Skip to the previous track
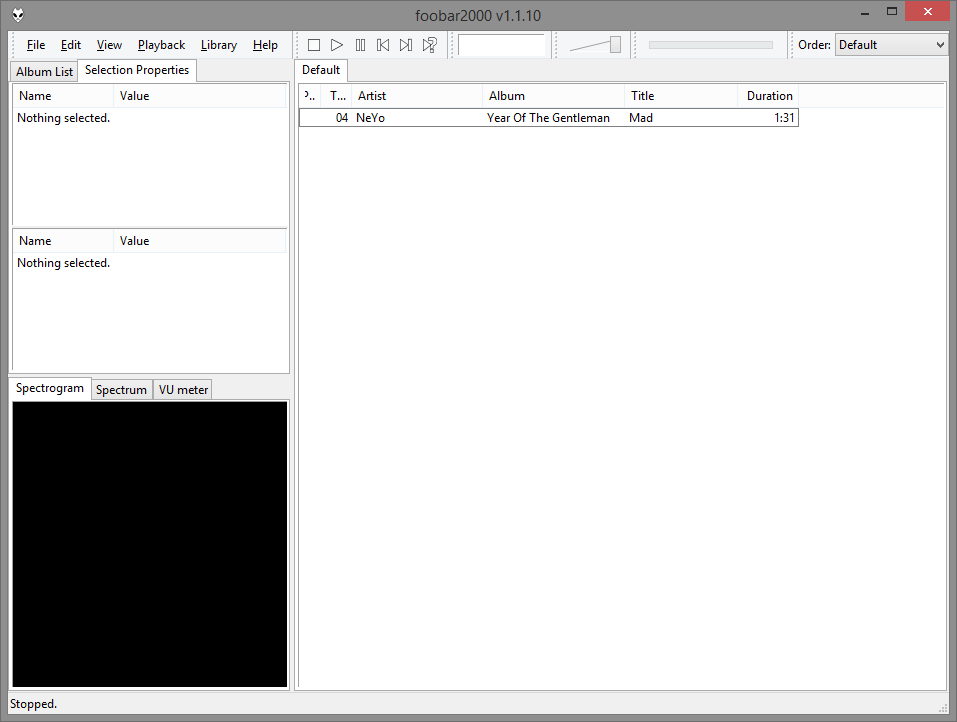The image size is (957, 722). point(383,45)
